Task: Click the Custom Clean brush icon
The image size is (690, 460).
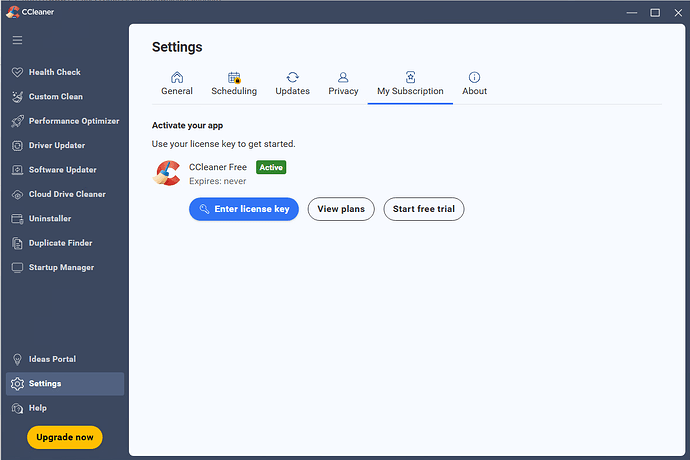Action: 17,97
